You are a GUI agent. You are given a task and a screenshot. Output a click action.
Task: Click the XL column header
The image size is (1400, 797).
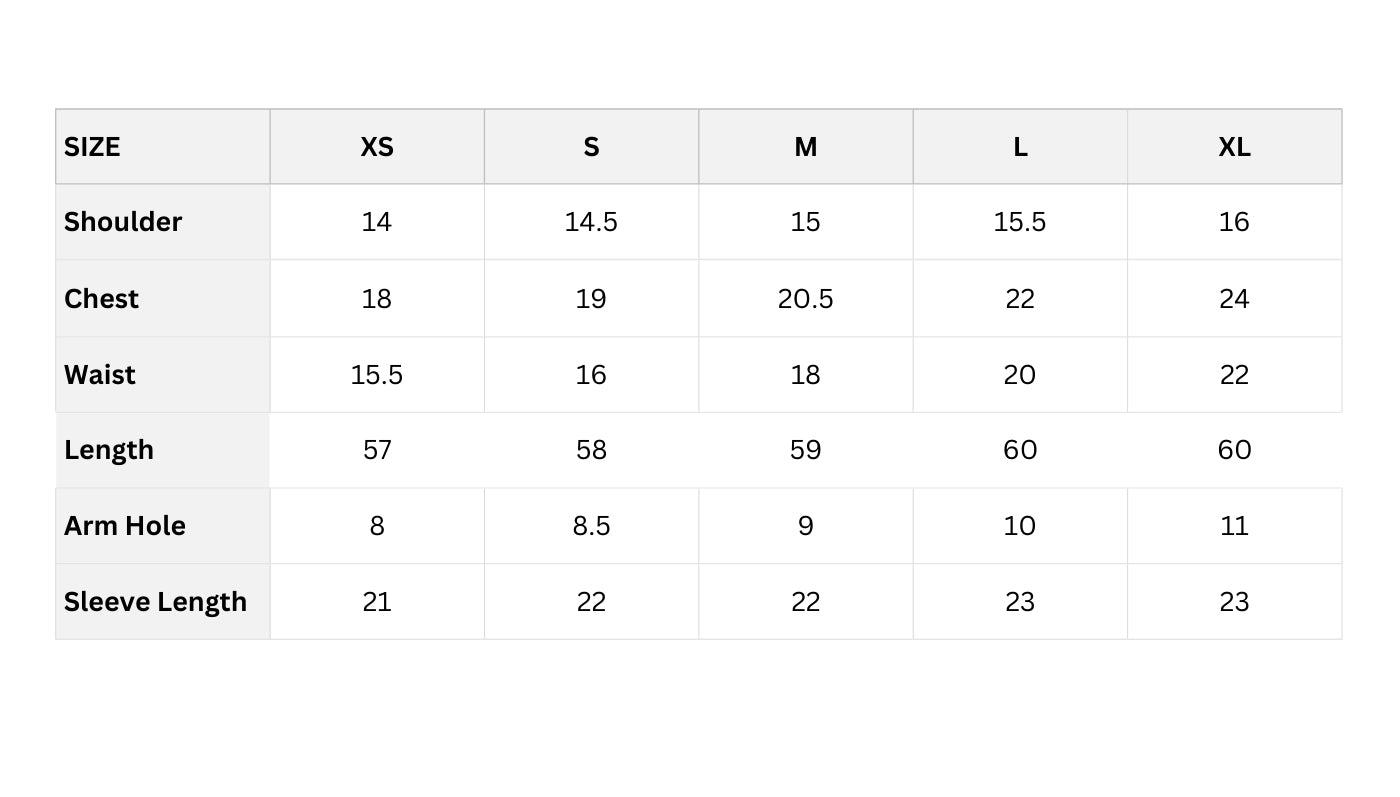pos(1234,147)
